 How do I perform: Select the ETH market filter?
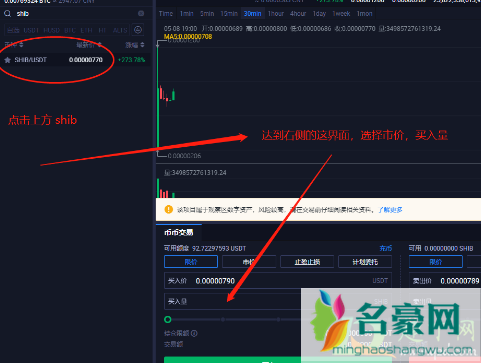[x=86, y=30]
